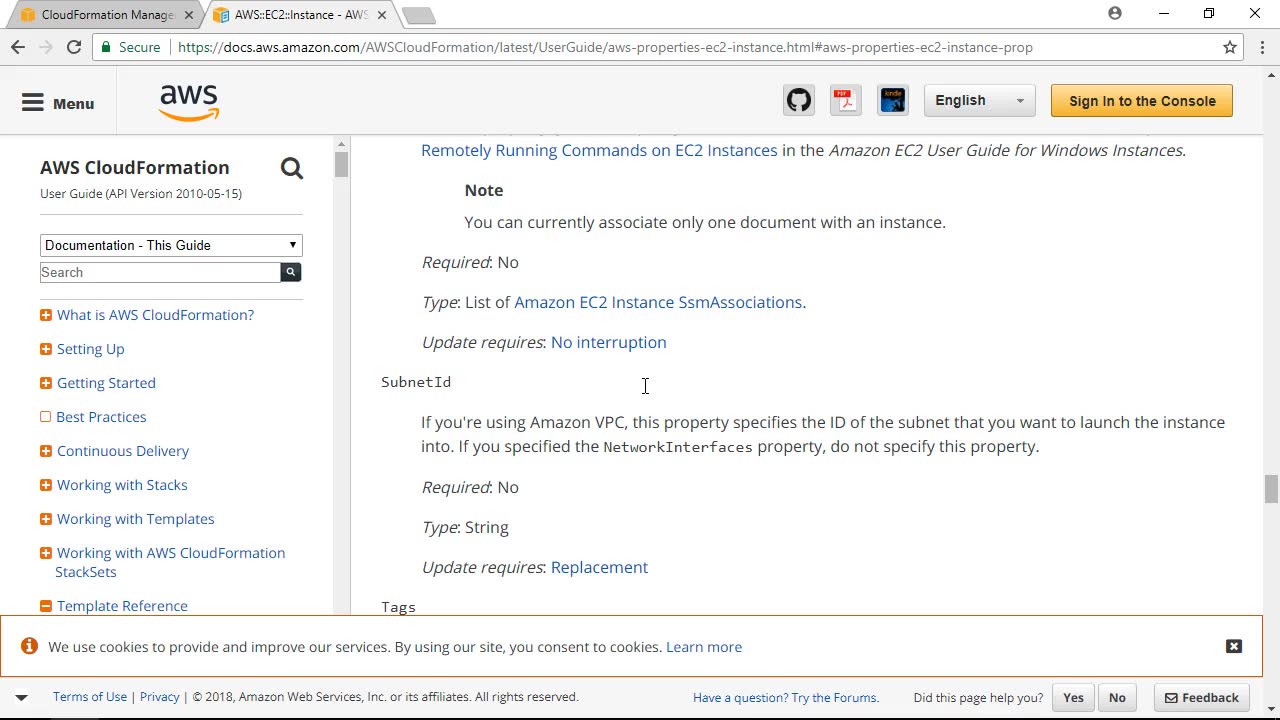Click the sidebar magnifier search icon
The image size is (1280, 720).
tap(291, 168)
